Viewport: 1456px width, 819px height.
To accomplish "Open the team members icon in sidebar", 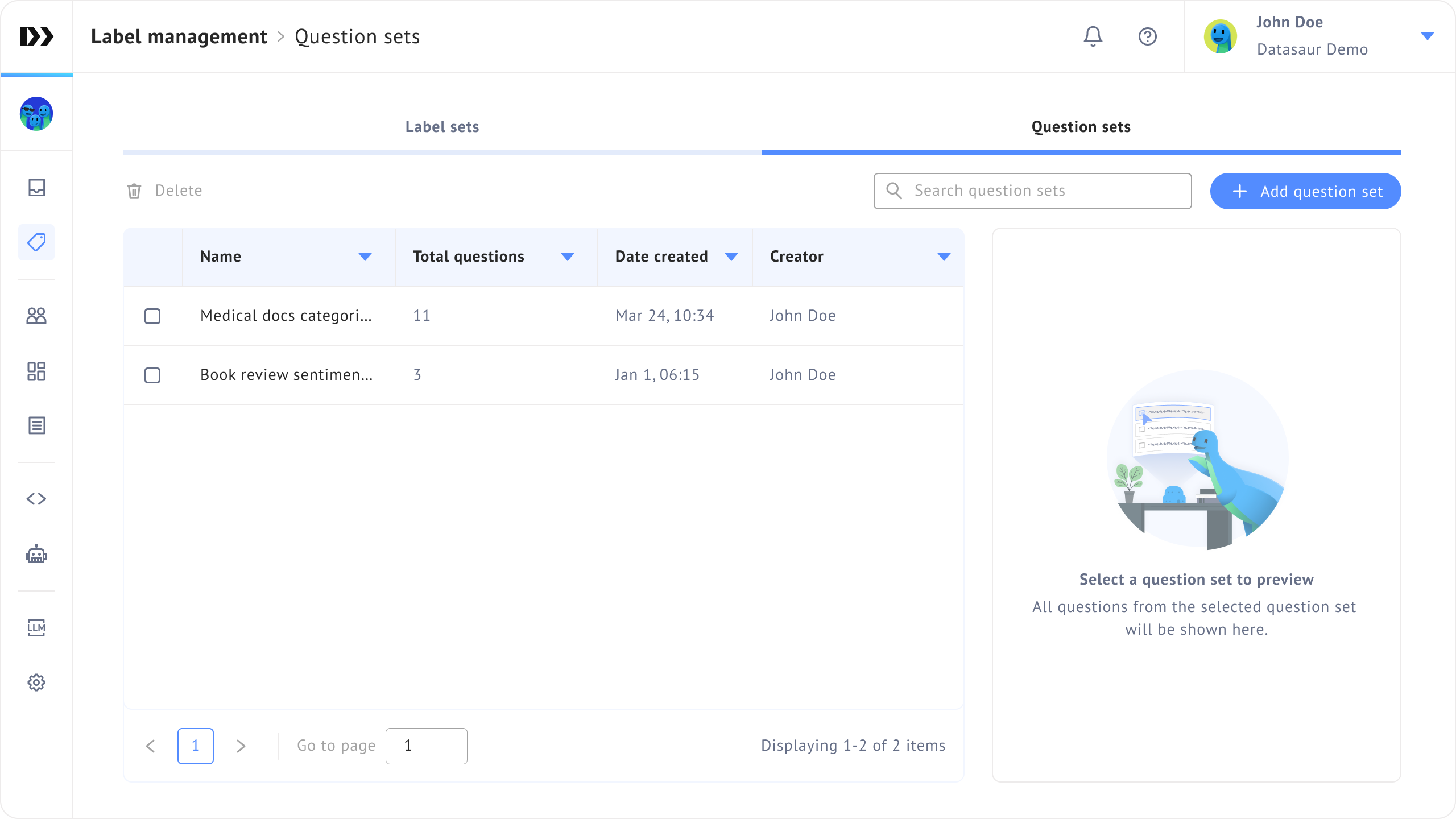I will point(36,316).
